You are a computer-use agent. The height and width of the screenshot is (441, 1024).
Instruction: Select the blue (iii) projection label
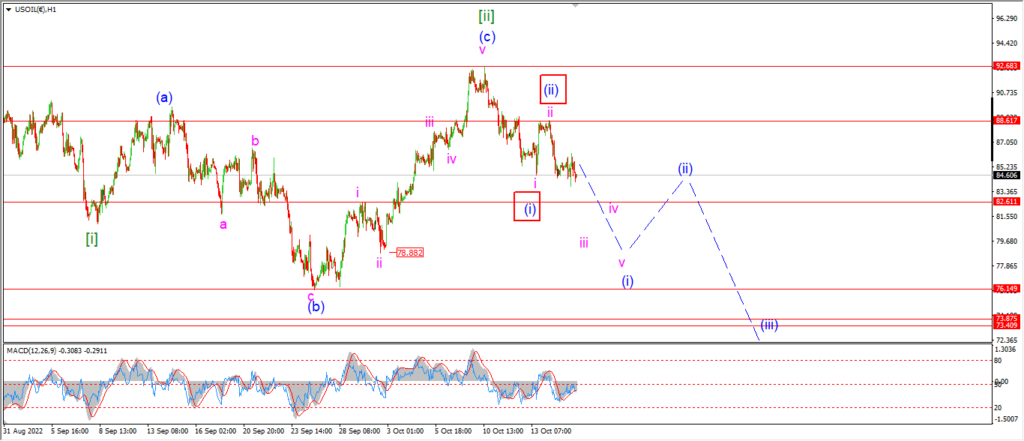(x=769, y=325)
